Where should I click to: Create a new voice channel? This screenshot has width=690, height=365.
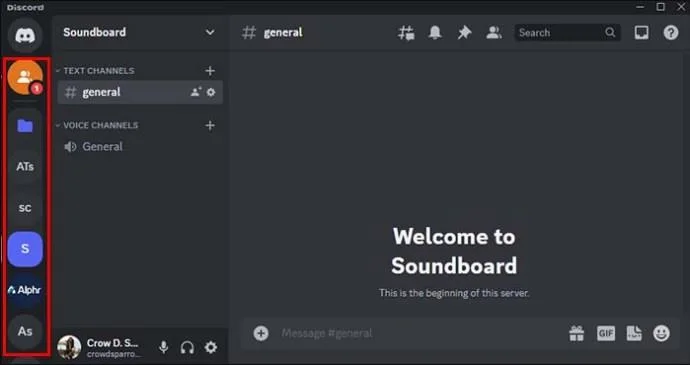pyautogui.click(x=210, y=125)
